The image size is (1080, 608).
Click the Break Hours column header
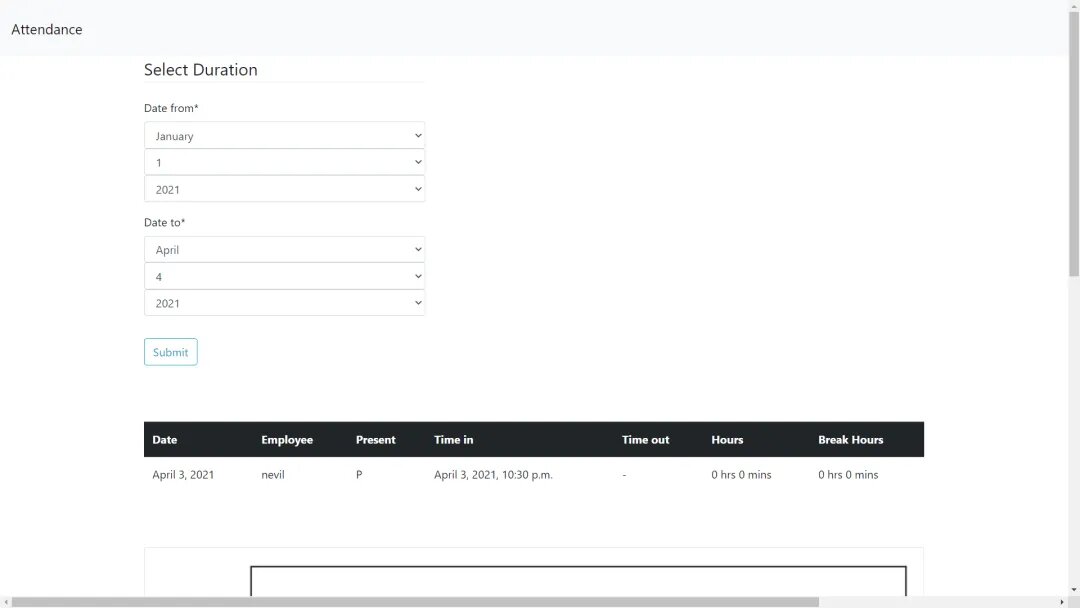[851, 439]
